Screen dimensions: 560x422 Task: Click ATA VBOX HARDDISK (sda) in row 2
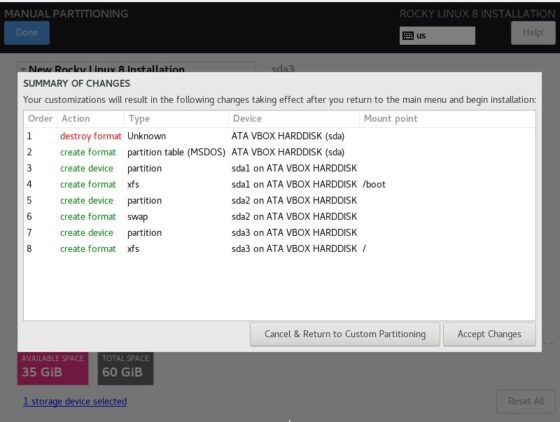[x=288, y=152]
